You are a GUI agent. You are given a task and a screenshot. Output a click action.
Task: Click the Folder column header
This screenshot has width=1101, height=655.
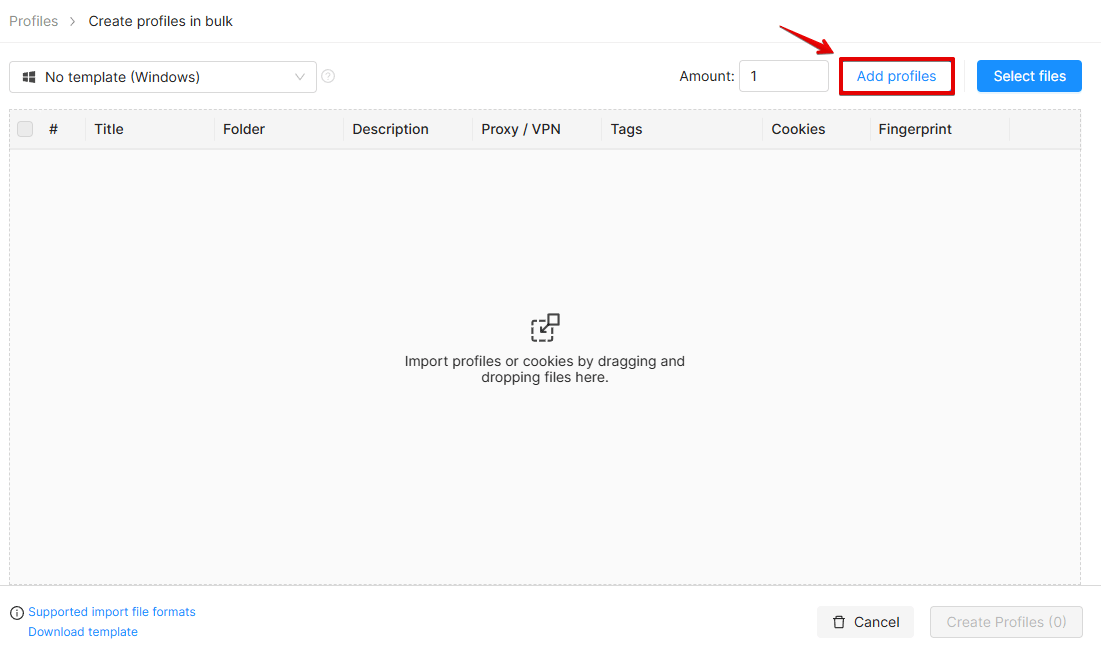[244, 129]
